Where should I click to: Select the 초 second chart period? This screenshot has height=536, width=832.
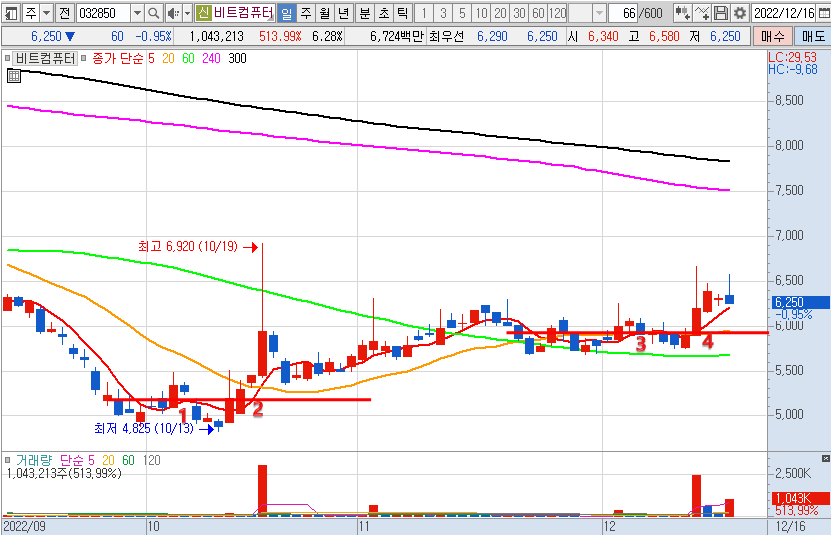point(384,13)
